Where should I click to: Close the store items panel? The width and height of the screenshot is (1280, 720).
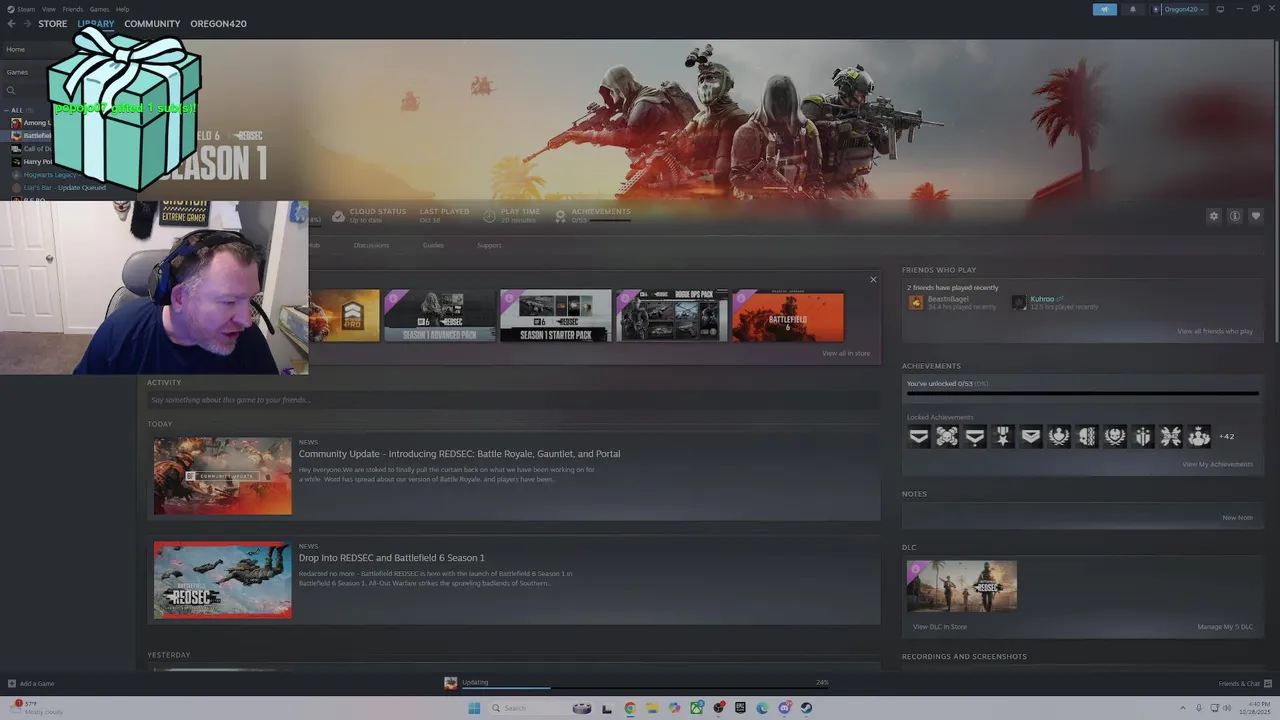coord(873,280)
